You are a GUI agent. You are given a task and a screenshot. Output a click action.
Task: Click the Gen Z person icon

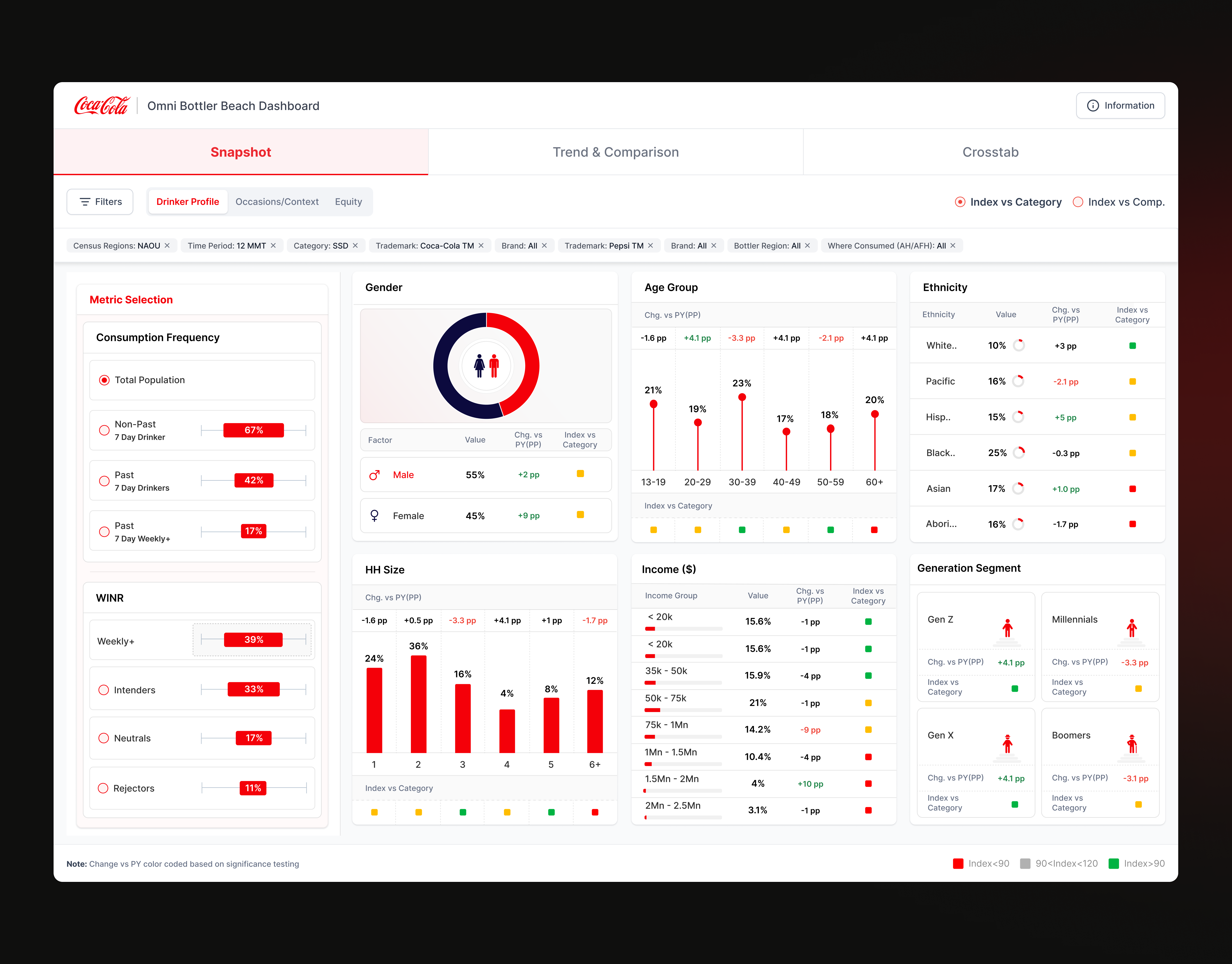coord(1007,628)
